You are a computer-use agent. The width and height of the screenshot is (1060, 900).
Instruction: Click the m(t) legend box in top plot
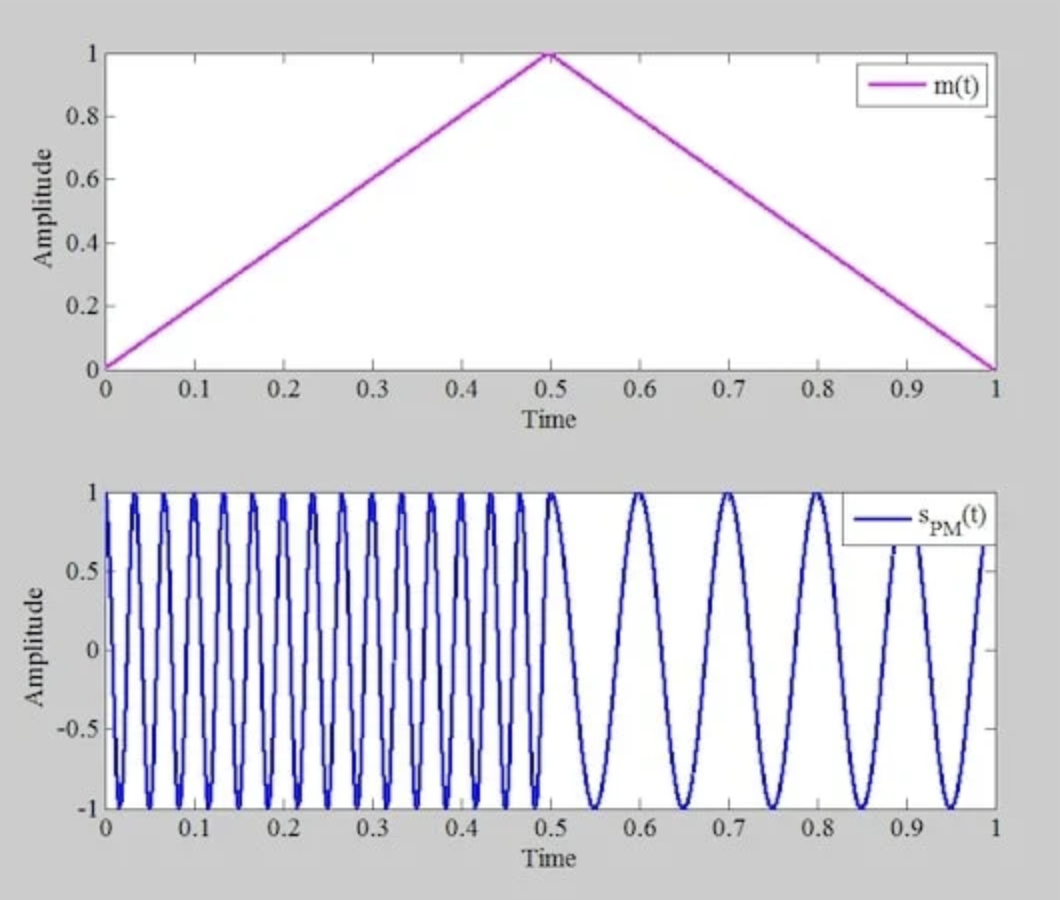coord(922,85)
